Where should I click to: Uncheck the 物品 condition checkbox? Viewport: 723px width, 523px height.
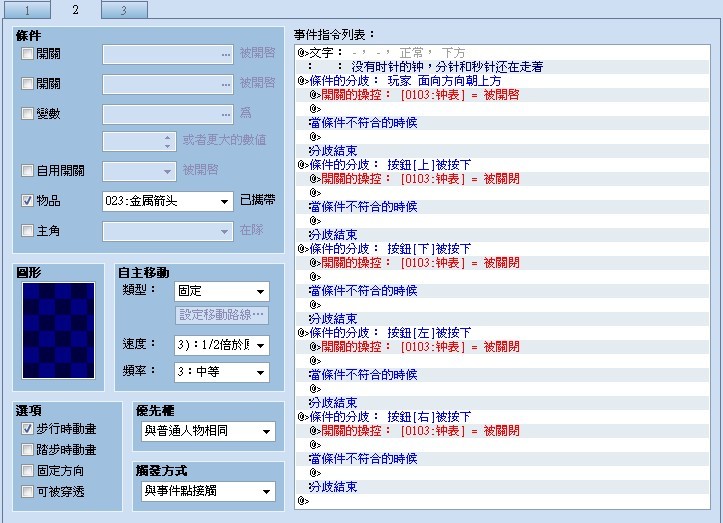pos(27,201)
